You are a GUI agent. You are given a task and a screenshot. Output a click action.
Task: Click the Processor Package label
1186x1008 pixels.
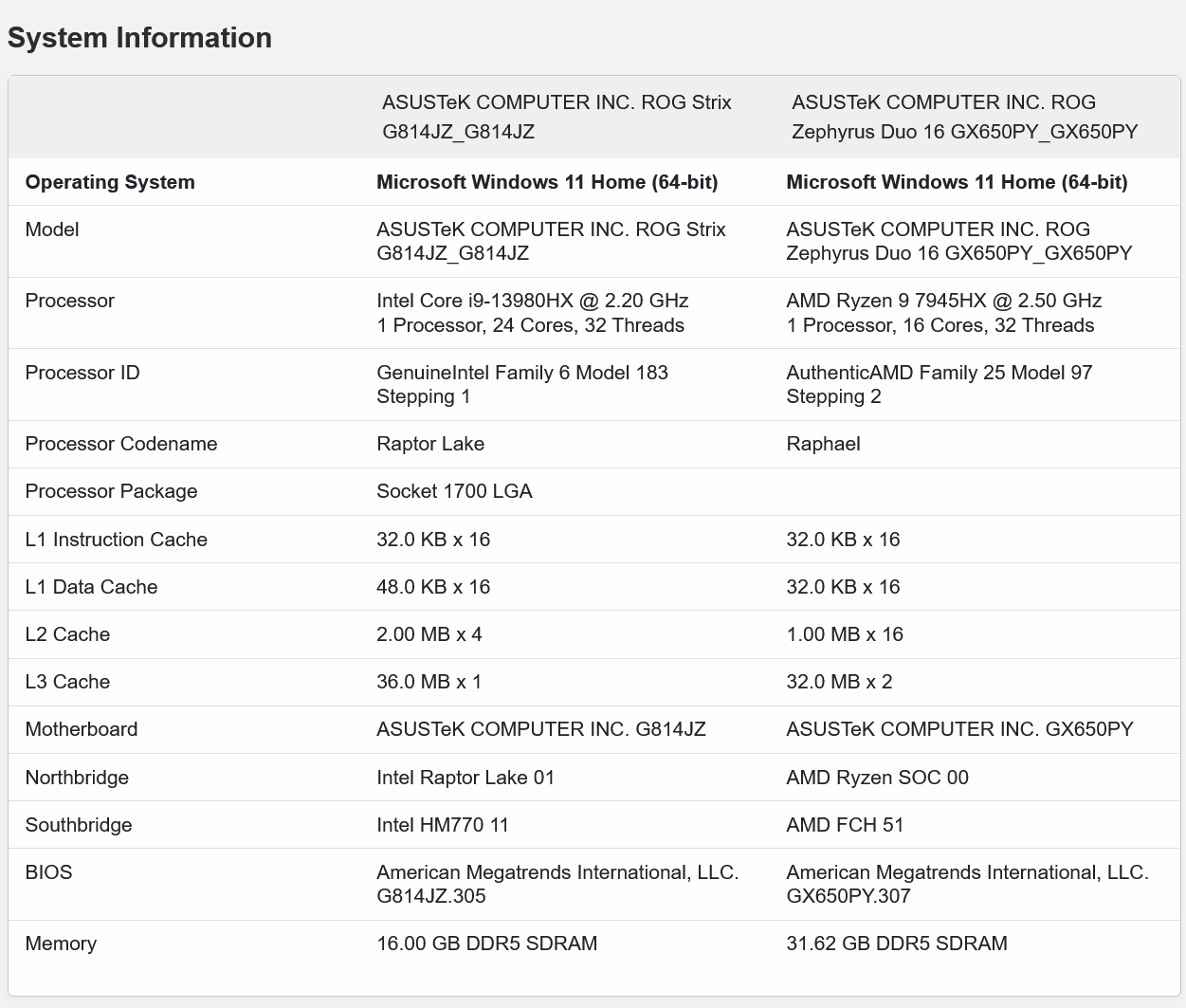112,491
